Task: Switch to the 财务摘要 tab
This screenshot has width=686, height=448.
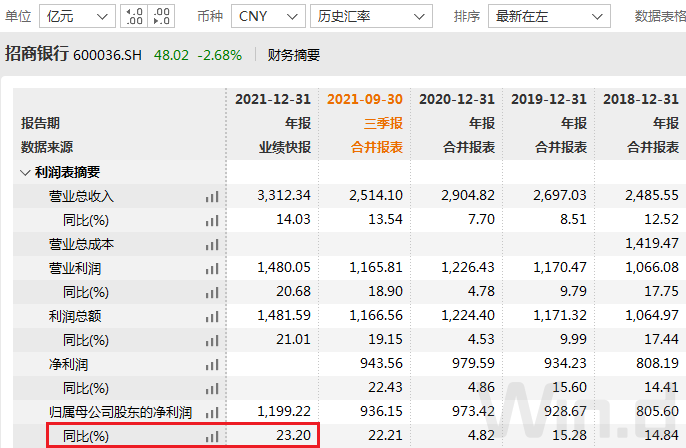Action: click(x=295, y=55)
